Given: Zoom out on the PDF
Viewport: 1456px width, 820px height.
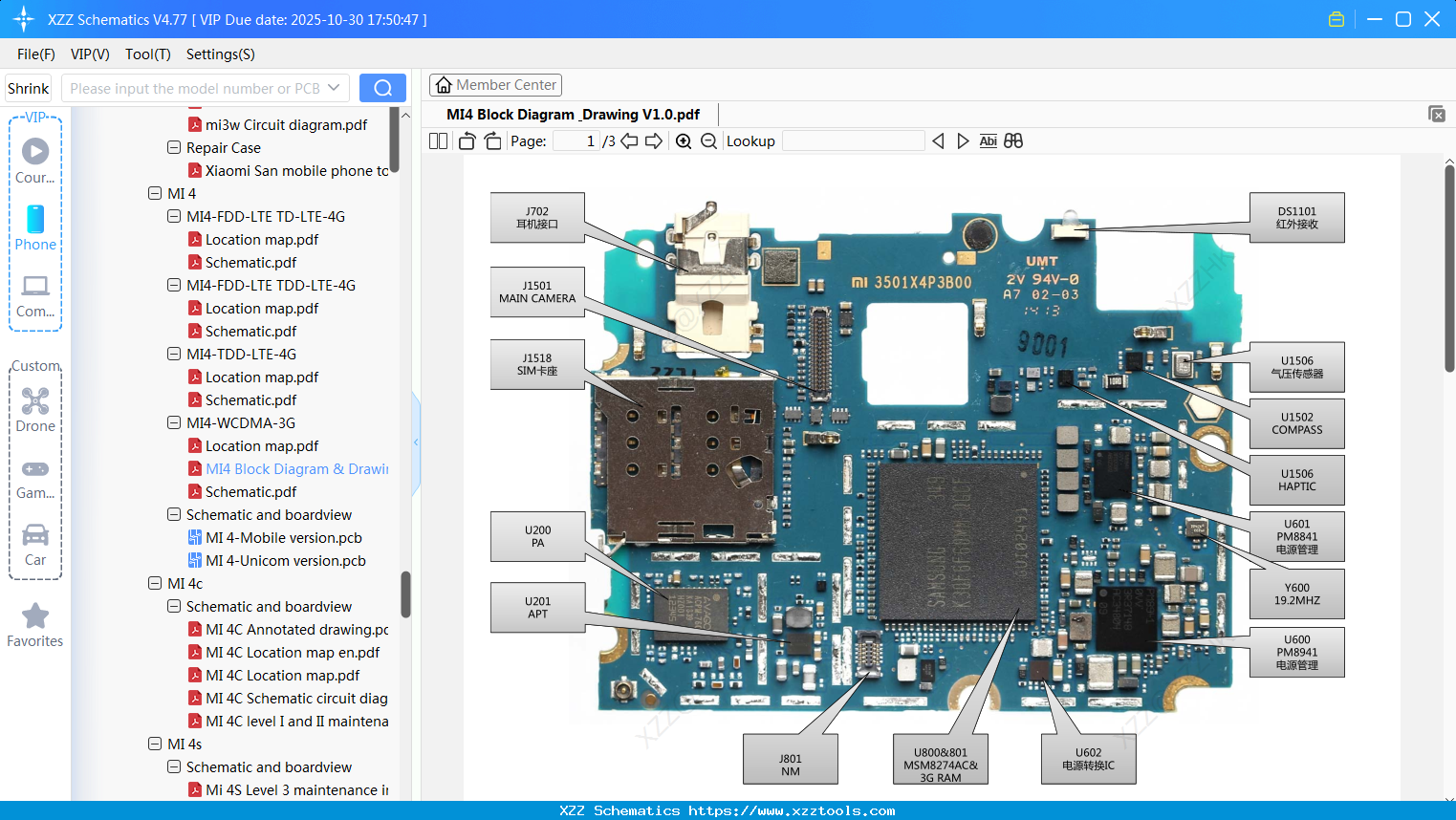Looking at the screenshot, I should pyautogui.click(x=707, y=140).
